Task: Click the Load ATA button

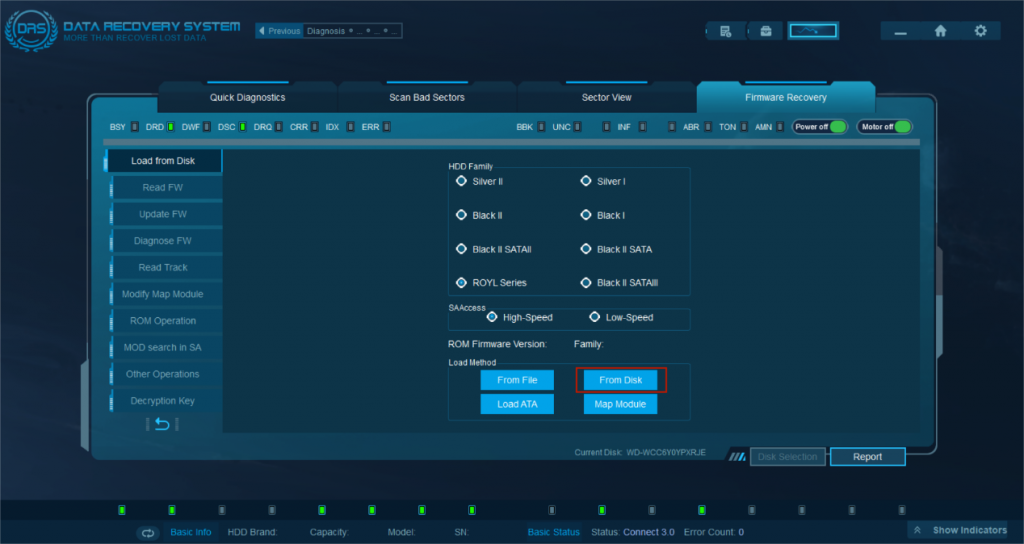Action: (517, 404)
